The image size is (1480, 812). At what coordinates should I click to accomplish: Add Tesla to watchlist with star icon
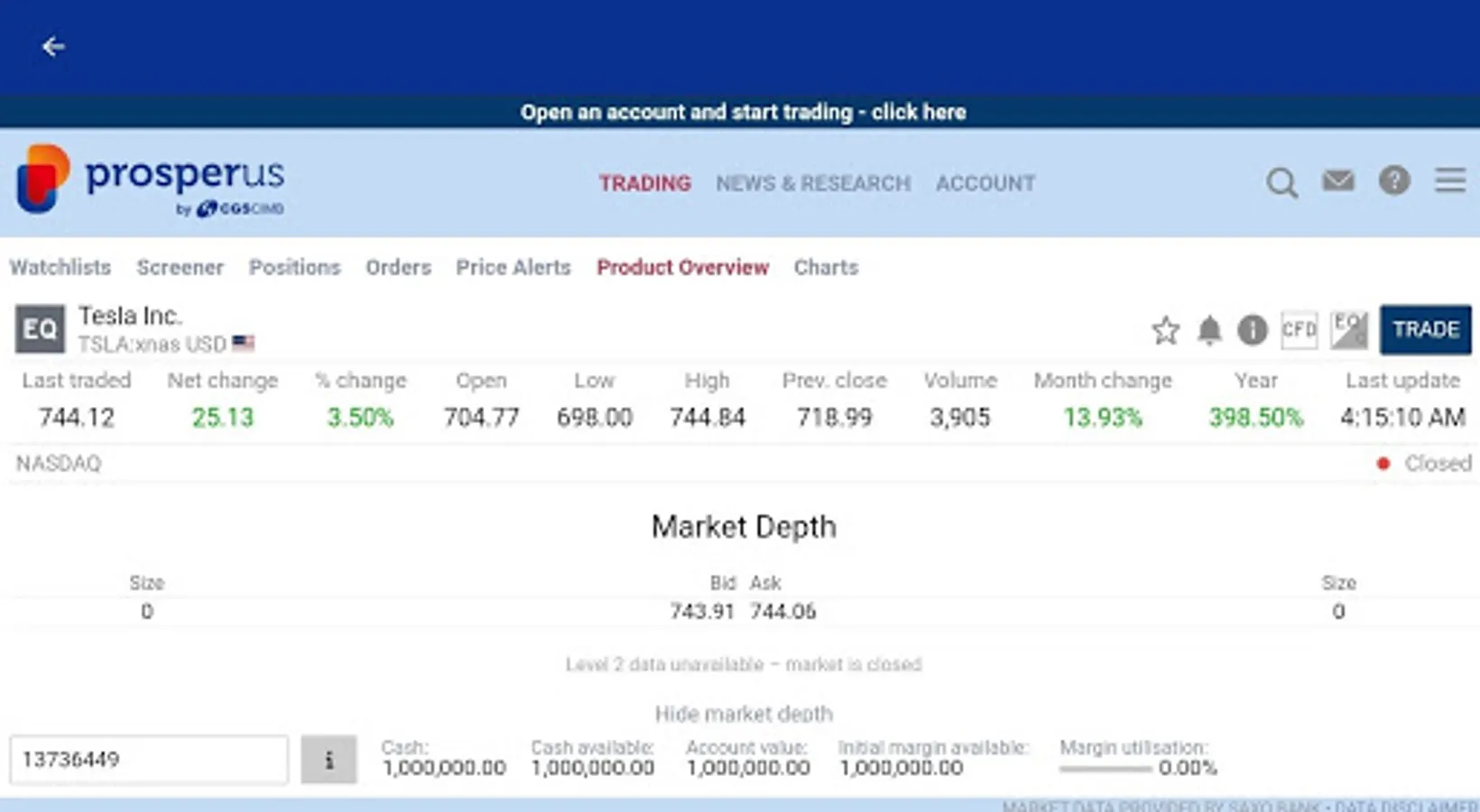(1165, 330)
